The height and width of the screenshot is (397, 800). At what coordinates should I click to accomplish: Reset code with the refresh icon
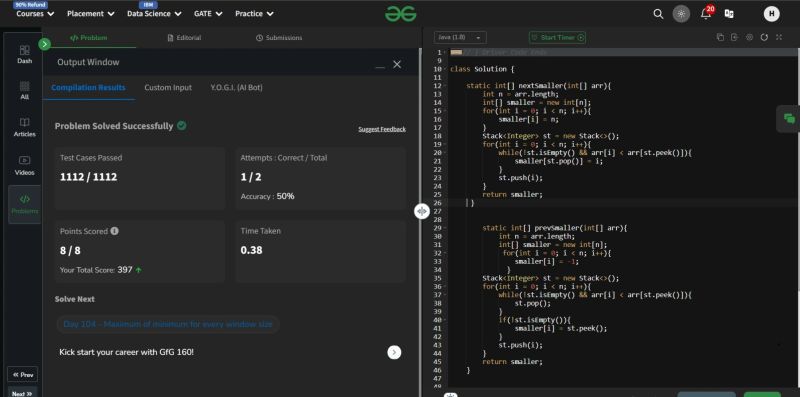pos(764,37)
